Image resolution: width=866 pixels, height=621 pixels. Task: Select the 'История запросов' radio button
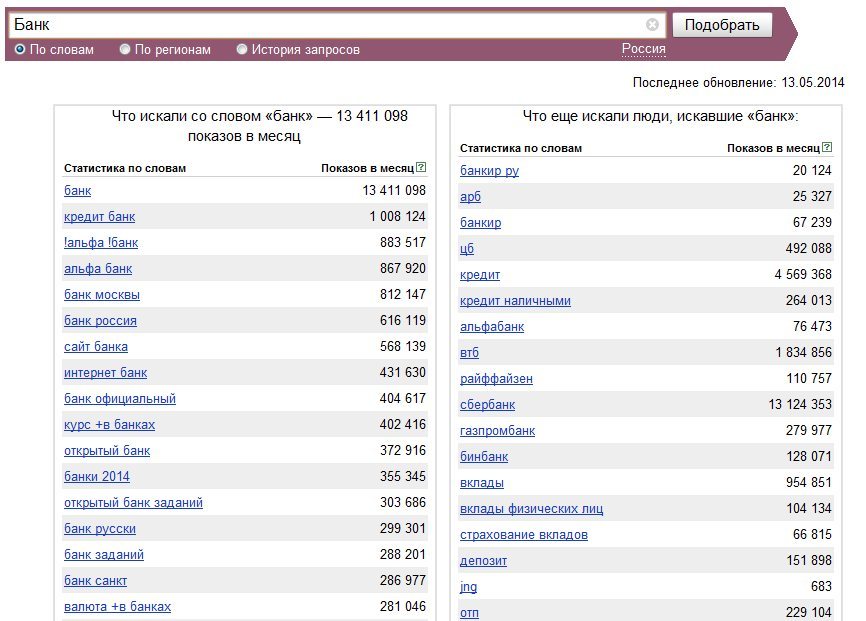tap(242, 49)
